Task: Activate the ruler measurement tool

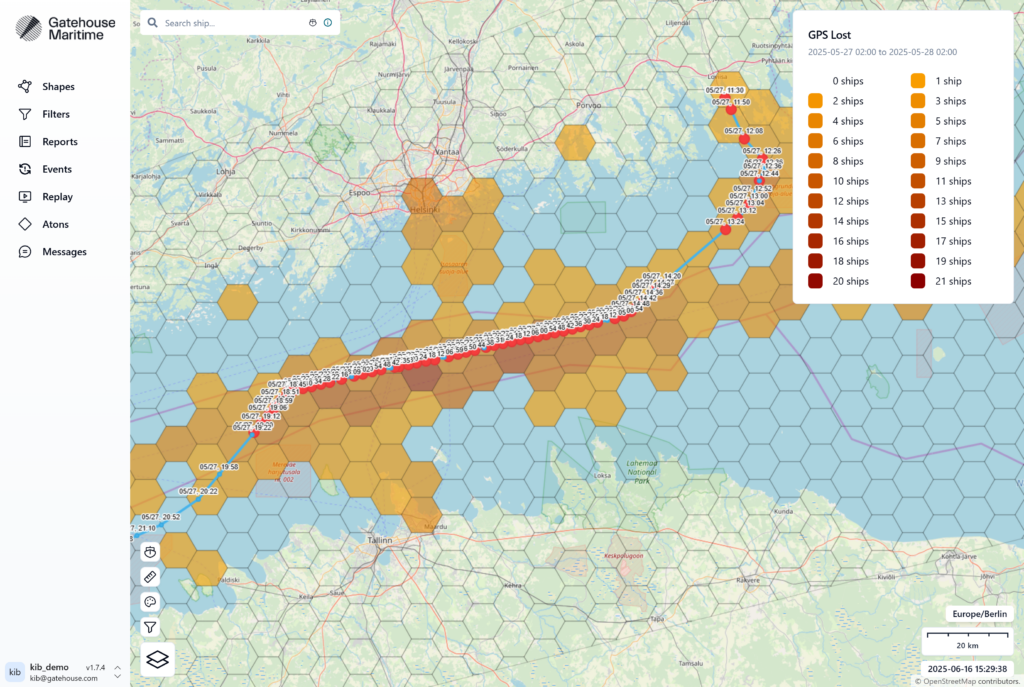Action: (150, 577)
